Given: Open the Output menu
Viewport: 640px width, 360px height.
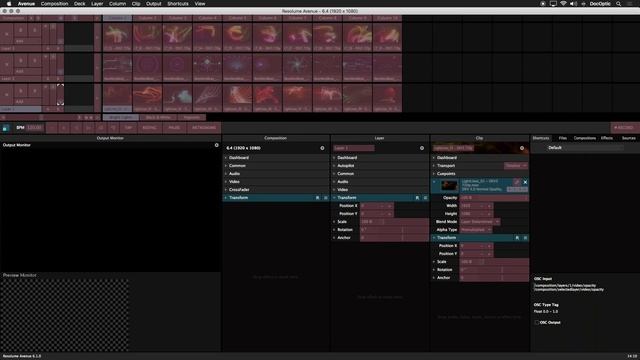Looking at the screenshot, I should [153, 4].
